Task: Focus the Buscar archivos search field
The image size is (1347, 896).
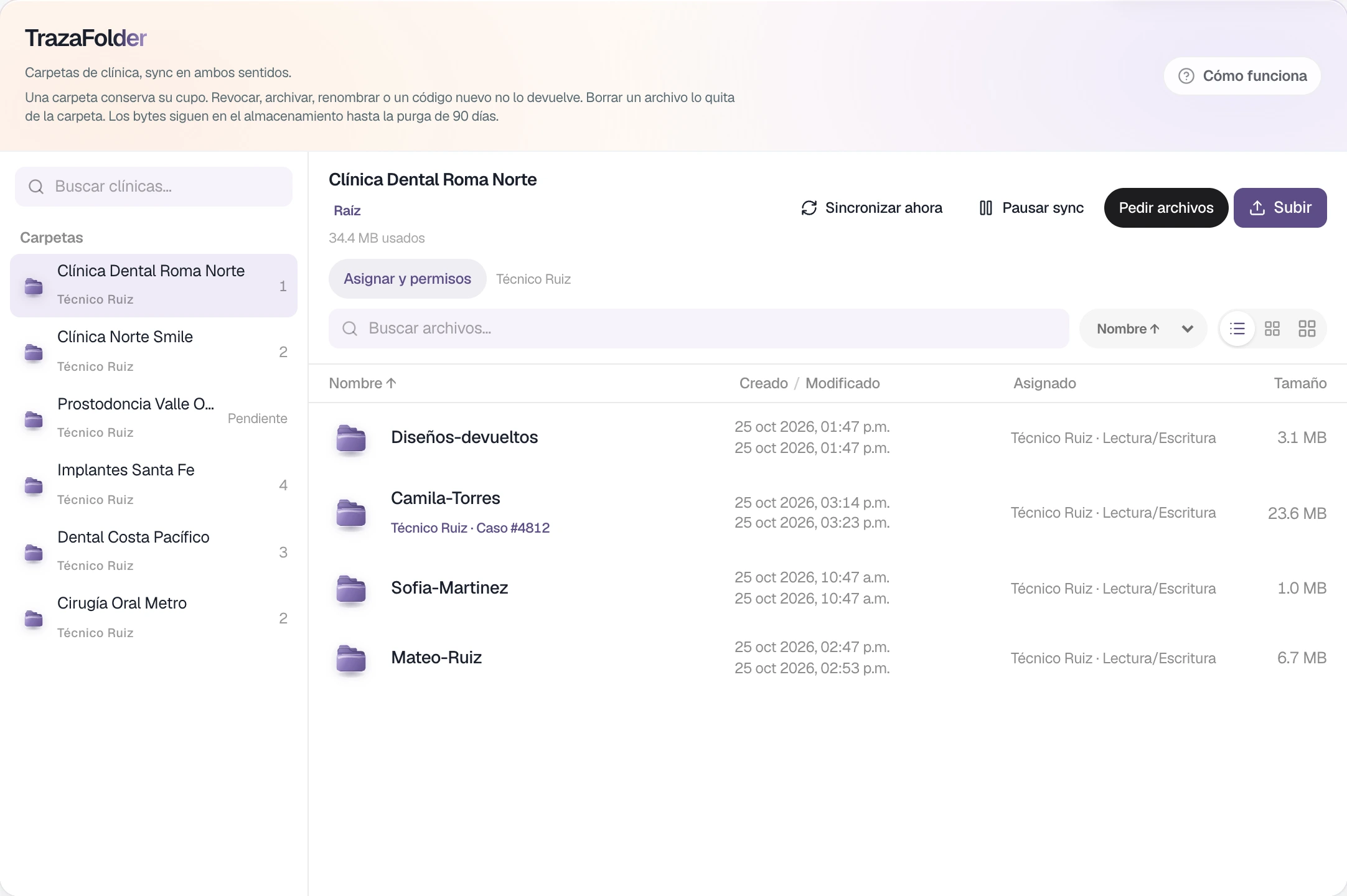Action: click(x=699, y=329)
